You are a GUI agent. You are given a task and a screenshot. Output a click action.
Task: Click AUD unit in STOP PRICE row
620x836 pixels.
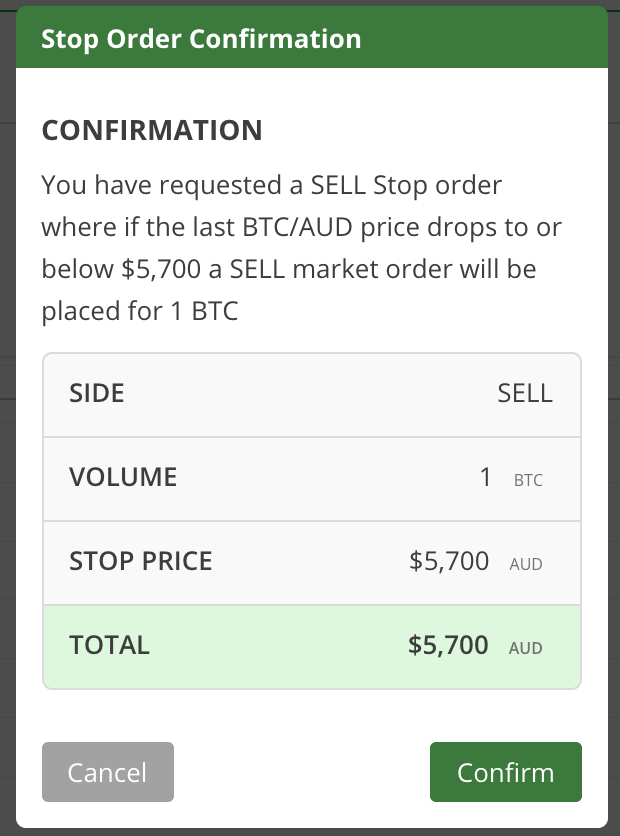526,564
